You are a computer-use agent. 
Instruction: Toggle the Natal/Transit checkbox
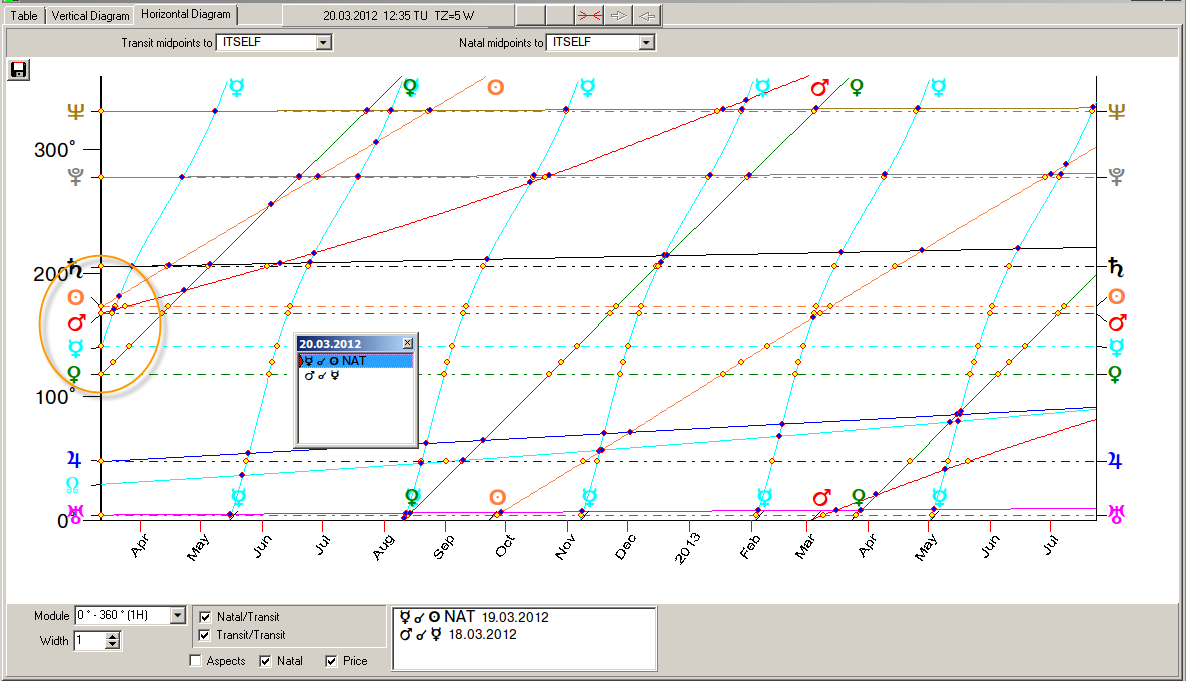click(x=205, y=617)
